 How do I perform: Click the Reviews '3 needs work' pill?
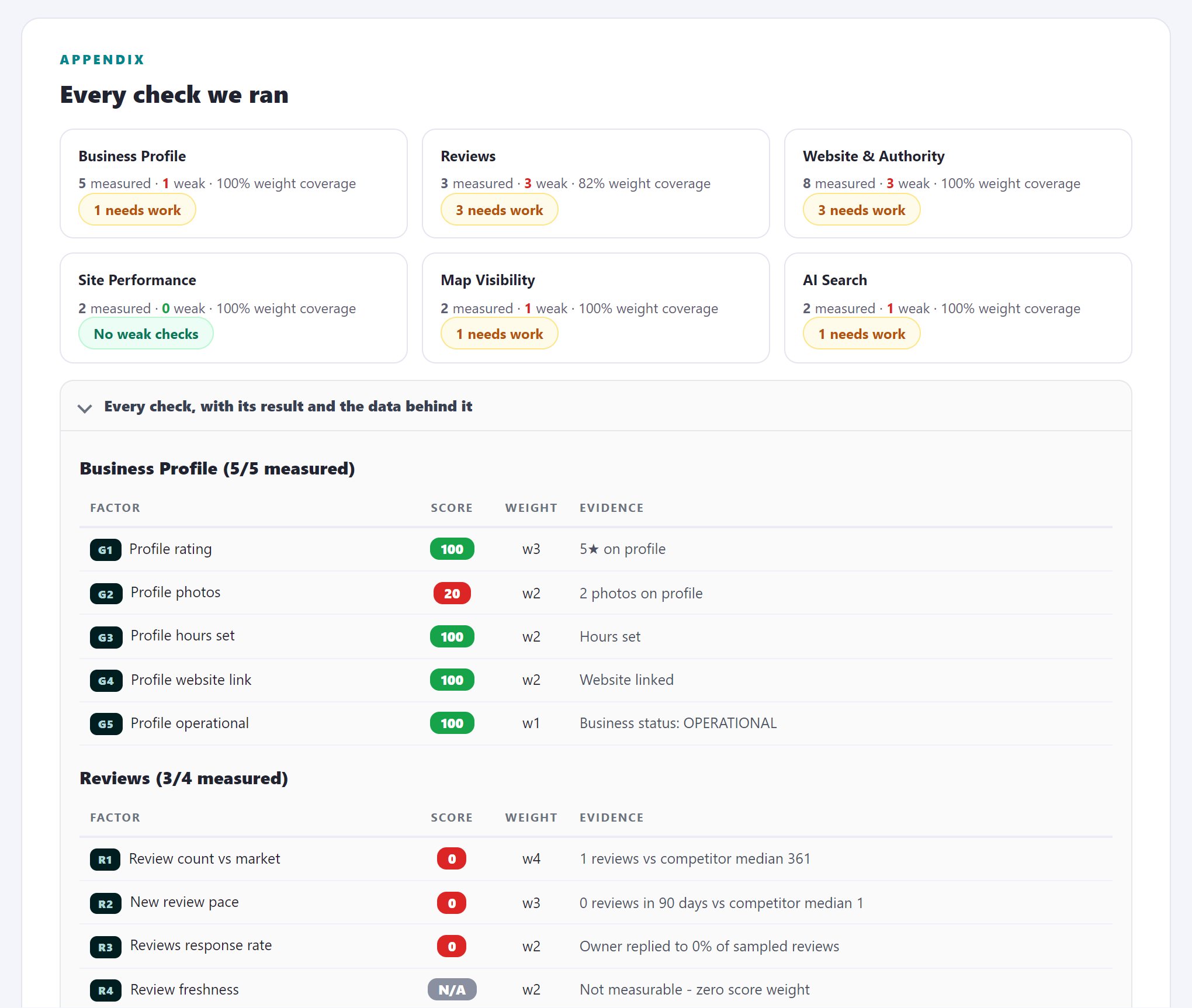point(500,210)
